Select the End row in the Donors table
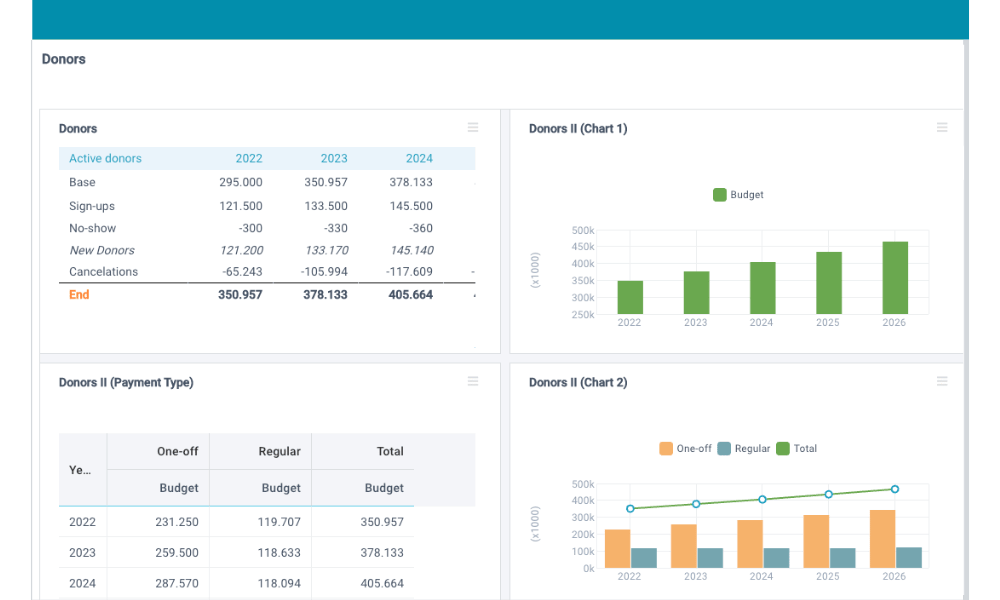This screenshot has width=1000, height=600. pos(79,294)
